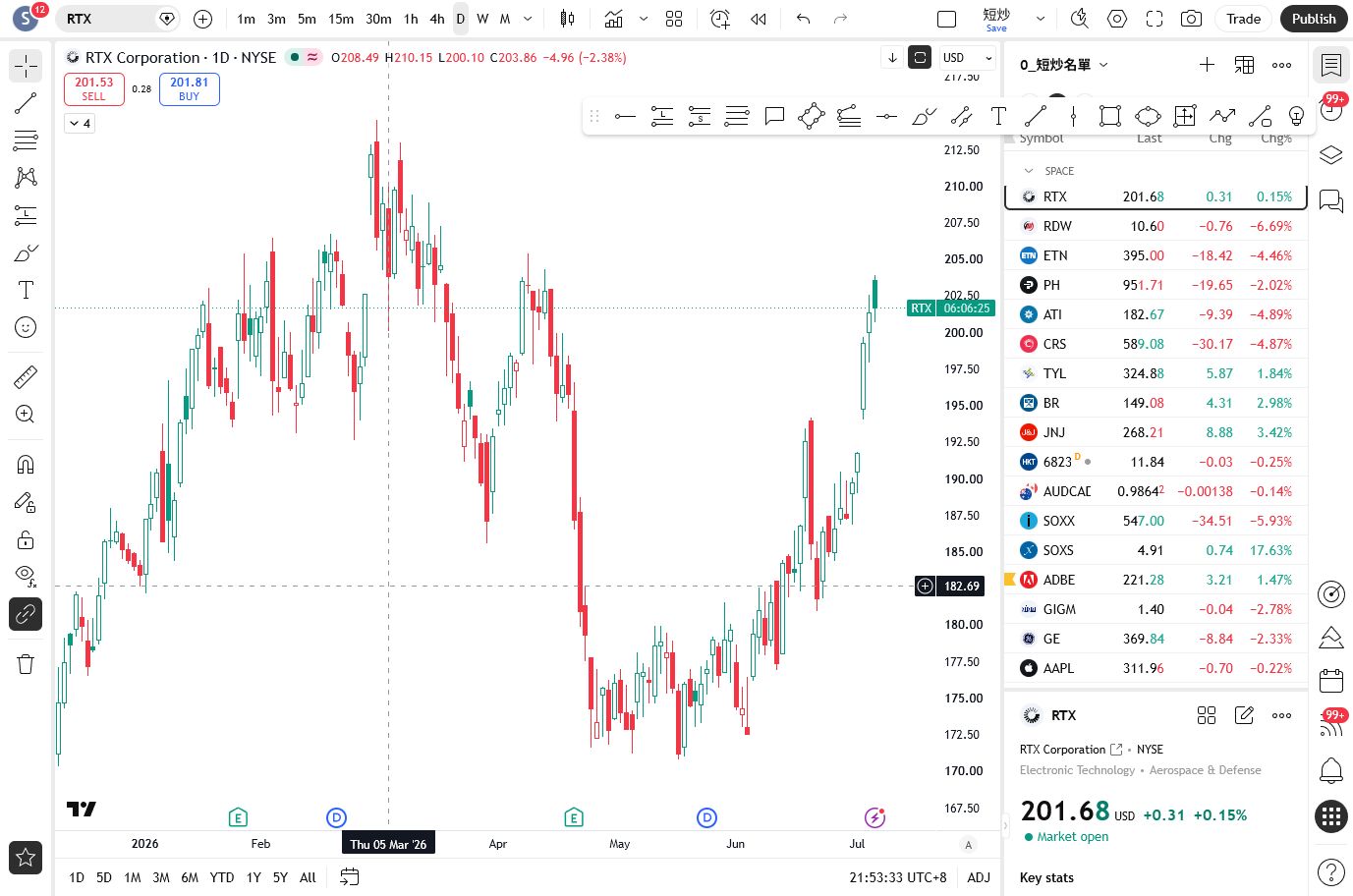The image size is (1353, 896).
Task: Select the trend line tool in left sidebar
Action: [x=26, y=103]
